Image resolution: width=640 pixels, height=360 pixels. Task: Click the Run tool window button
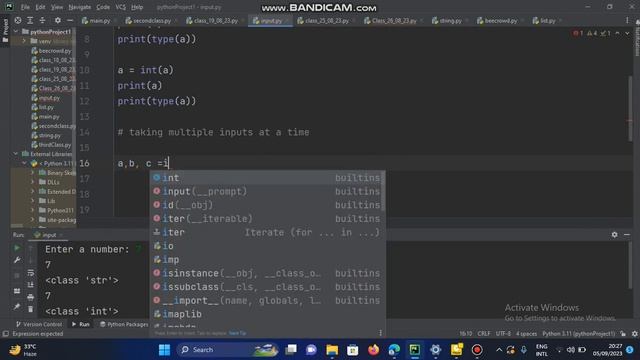pyautogui.click(x=81, y=324)
